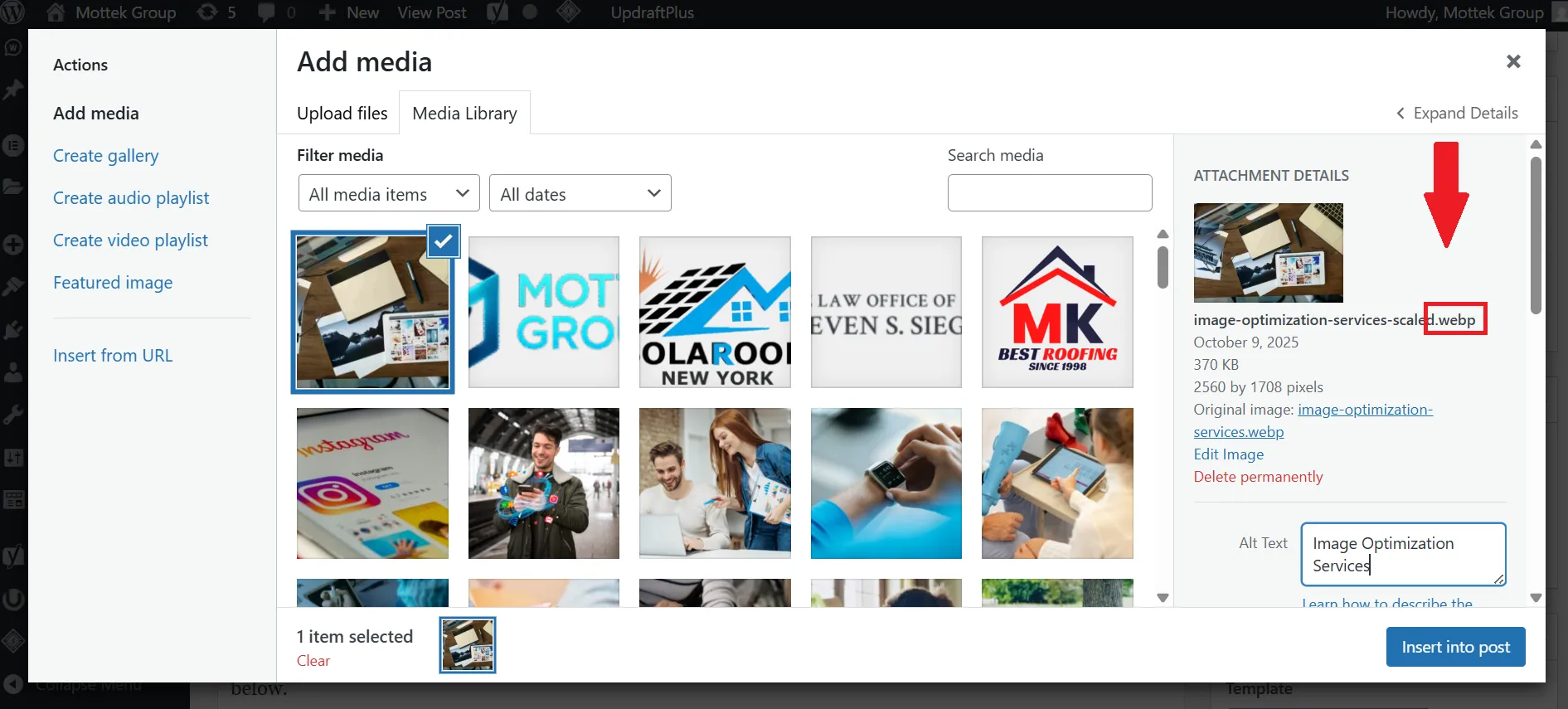Uncheck the selected image checkmark
This screenshot has width=1568, height=709.
point(444,241)
